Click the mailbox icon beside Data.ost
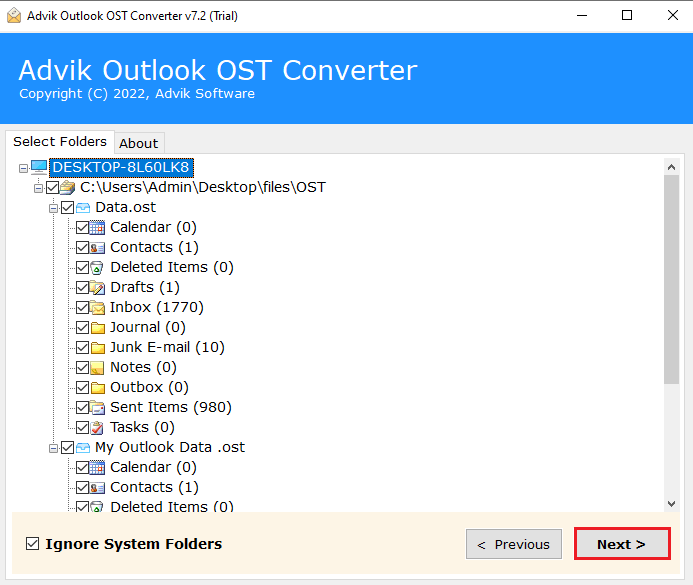Image resolution: width=693 pixels, height=585 pixels. pos(83,208)
